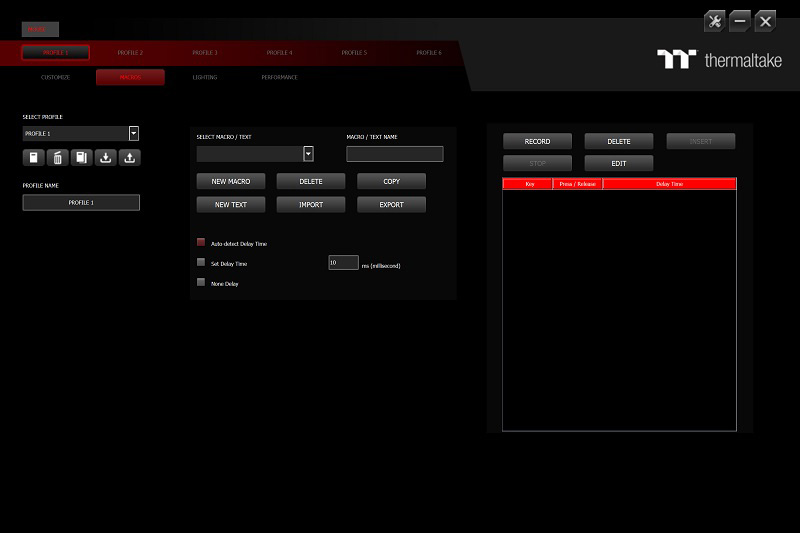Click the import profile download icon

(106, 157)
